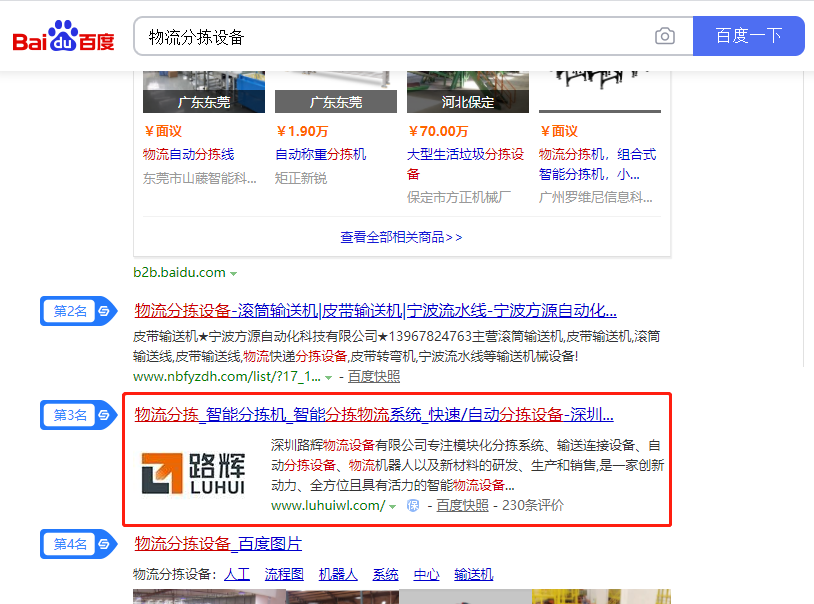Click the 路辉 LUHUI logo image
Viewport: 814px width, 604px height.
(x=193, y=473)
